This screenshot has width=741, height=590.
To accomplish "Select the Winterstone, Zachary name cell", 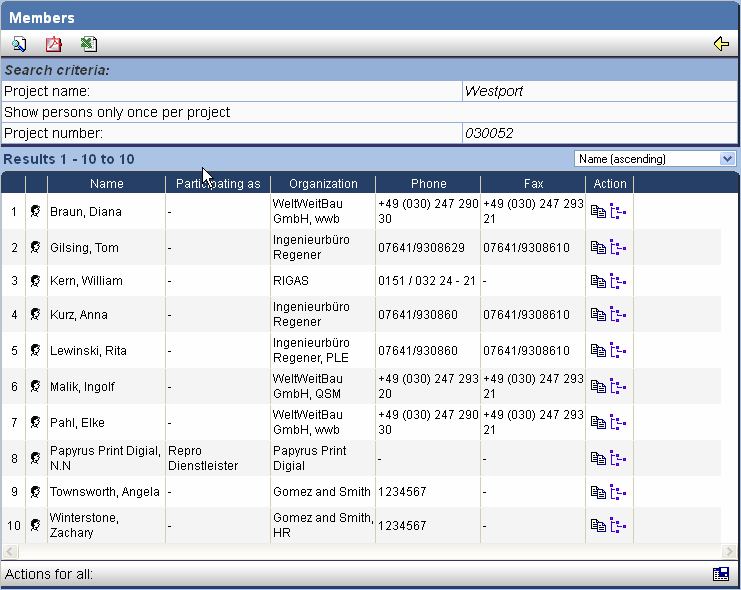I will pos(85,525).
